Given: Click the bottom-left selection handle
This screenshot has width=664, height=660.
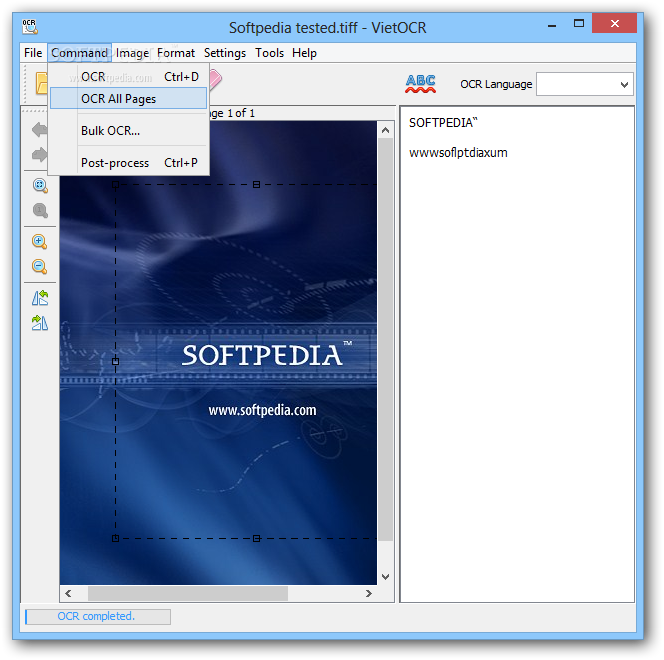Looking at the screenshot, I should point(115,538).
